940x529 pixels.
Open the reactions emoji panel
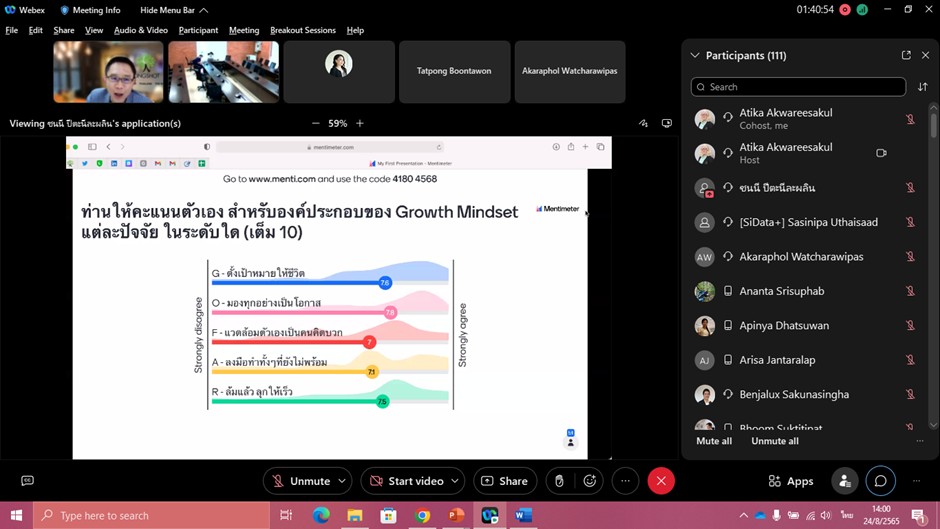tap(590, 481)
